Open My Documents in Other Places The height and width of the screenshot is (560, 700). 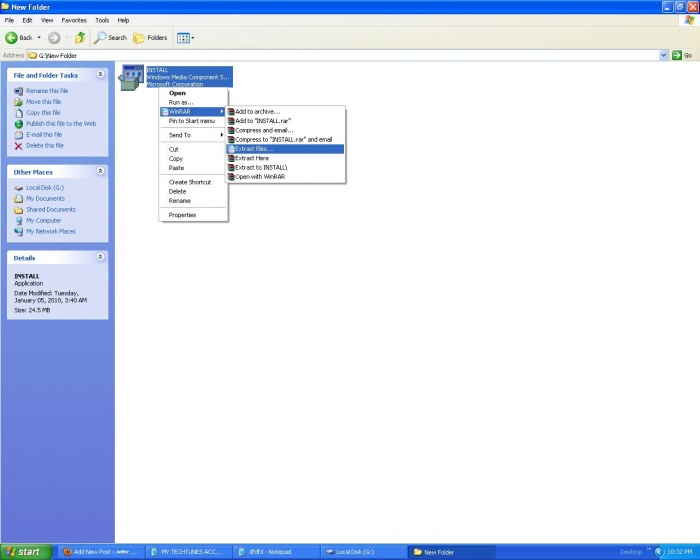tap(45, 199)
